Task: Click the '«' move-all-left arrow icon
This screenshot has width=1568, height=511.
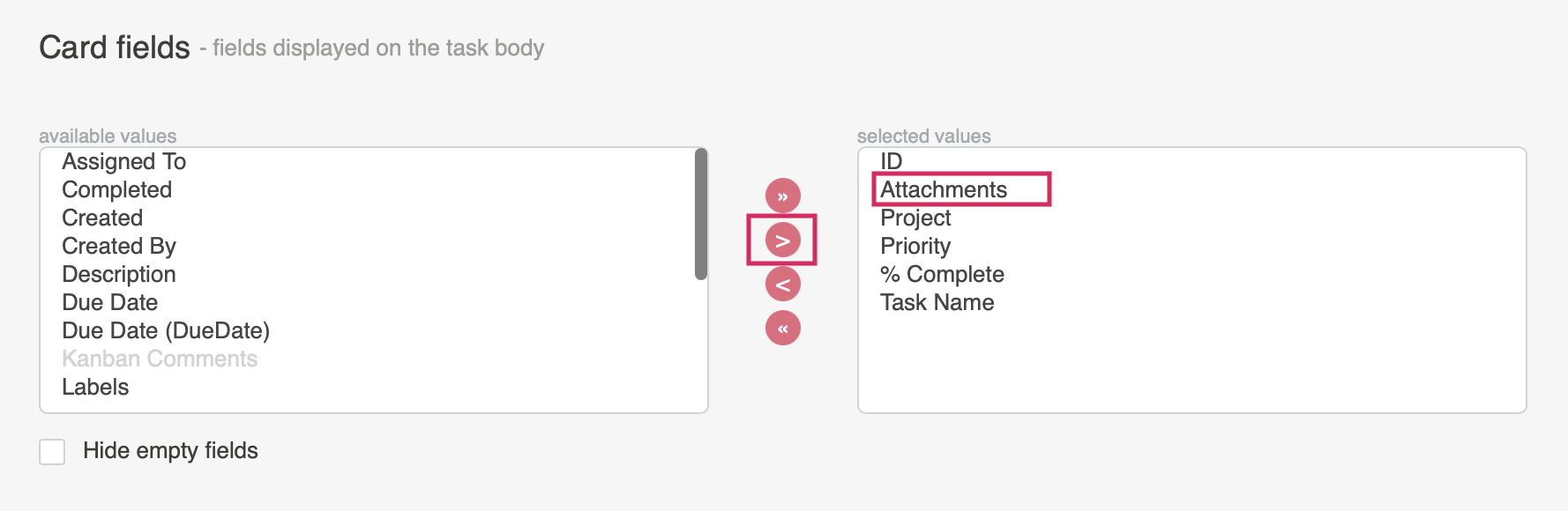Action: pyautogui.click(x=782, y=326)
